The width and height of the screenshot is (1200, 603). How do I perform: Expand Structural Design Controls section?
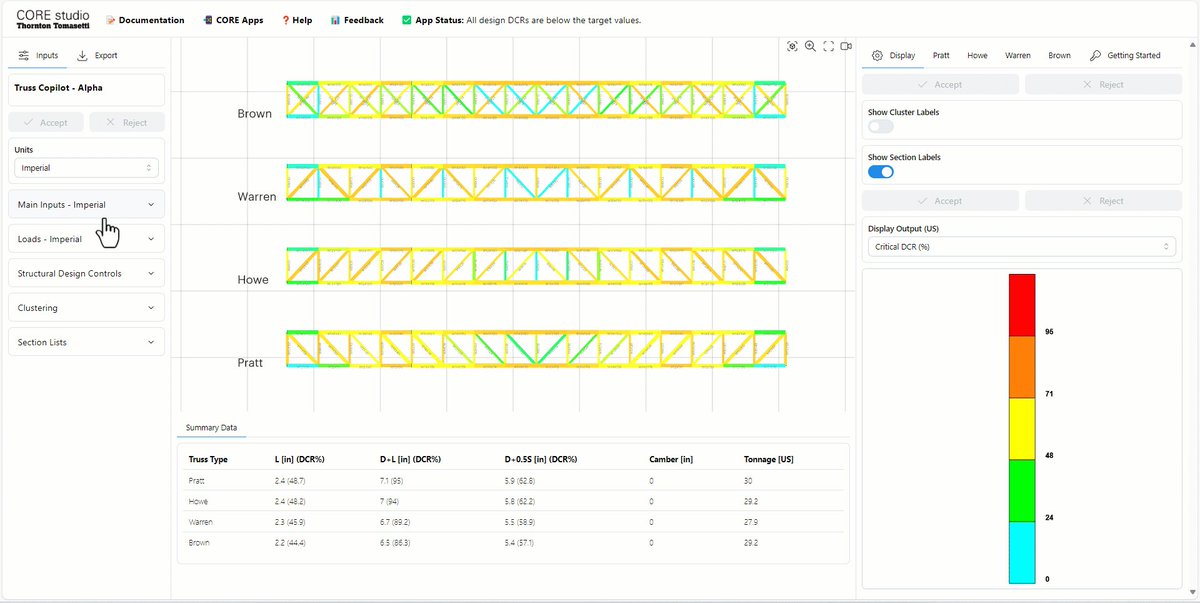[x=86, y=273]
